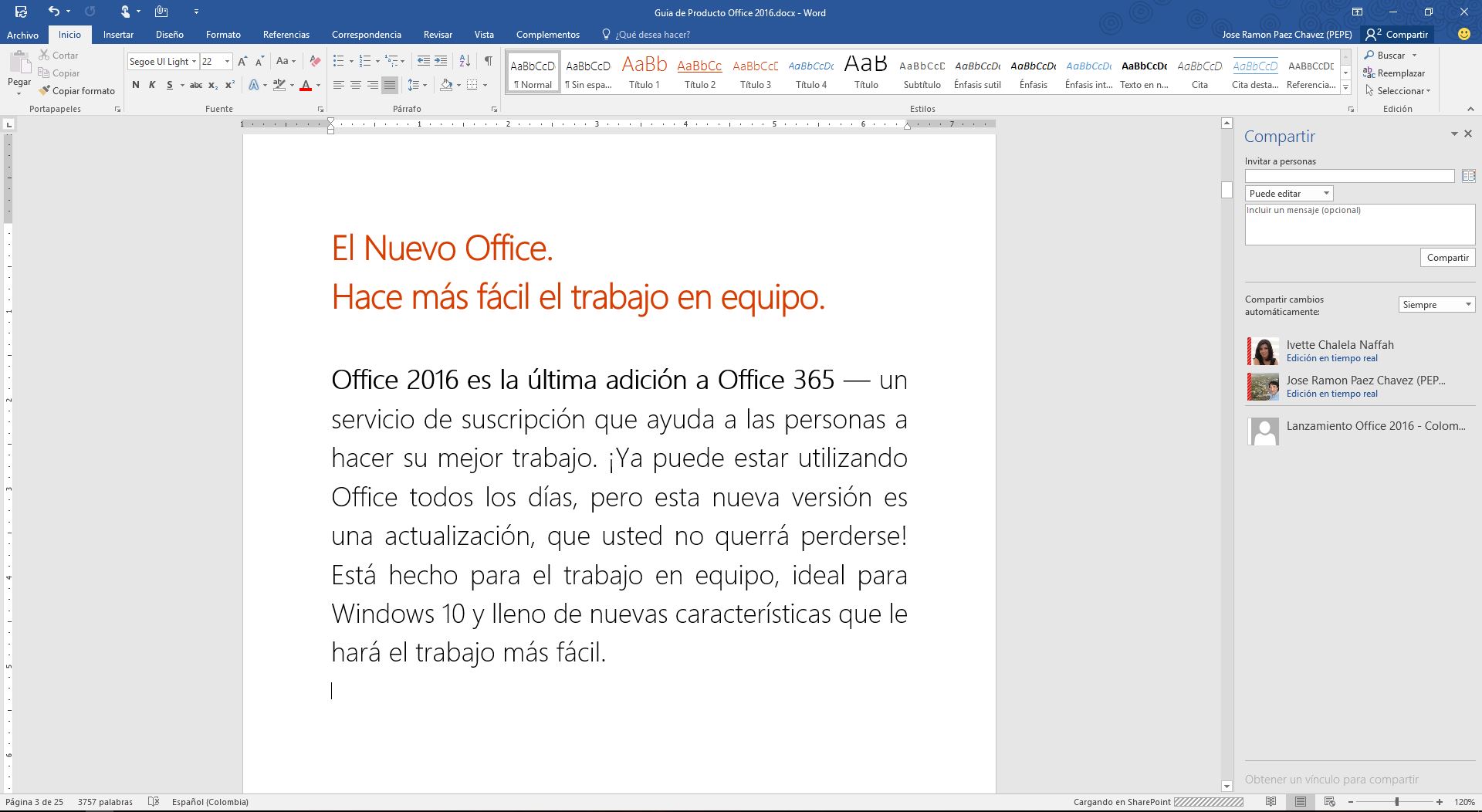Click the sort A-Z icon

click(465, 61)
